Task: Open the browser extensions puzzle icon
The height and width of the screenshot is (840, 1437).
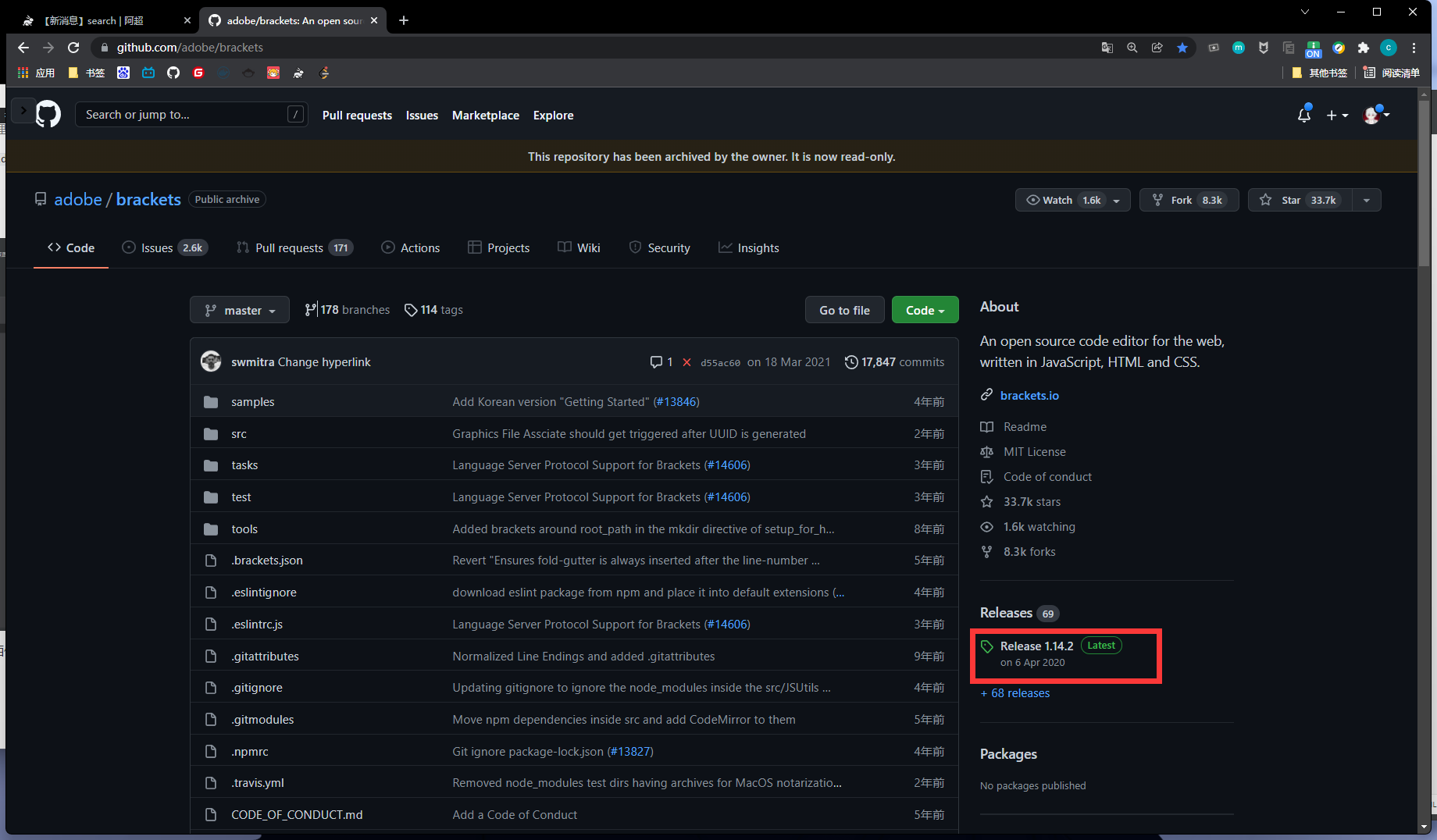Action: [x=1364, y=48]
